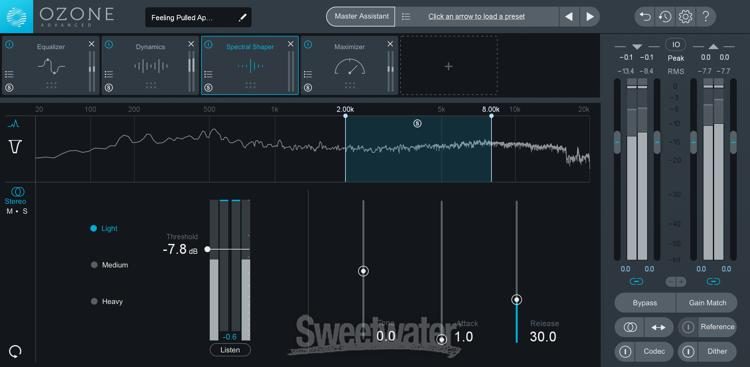Enable Gain Match
The width and height of the screenshot is (750, 367).
point(707,303)
